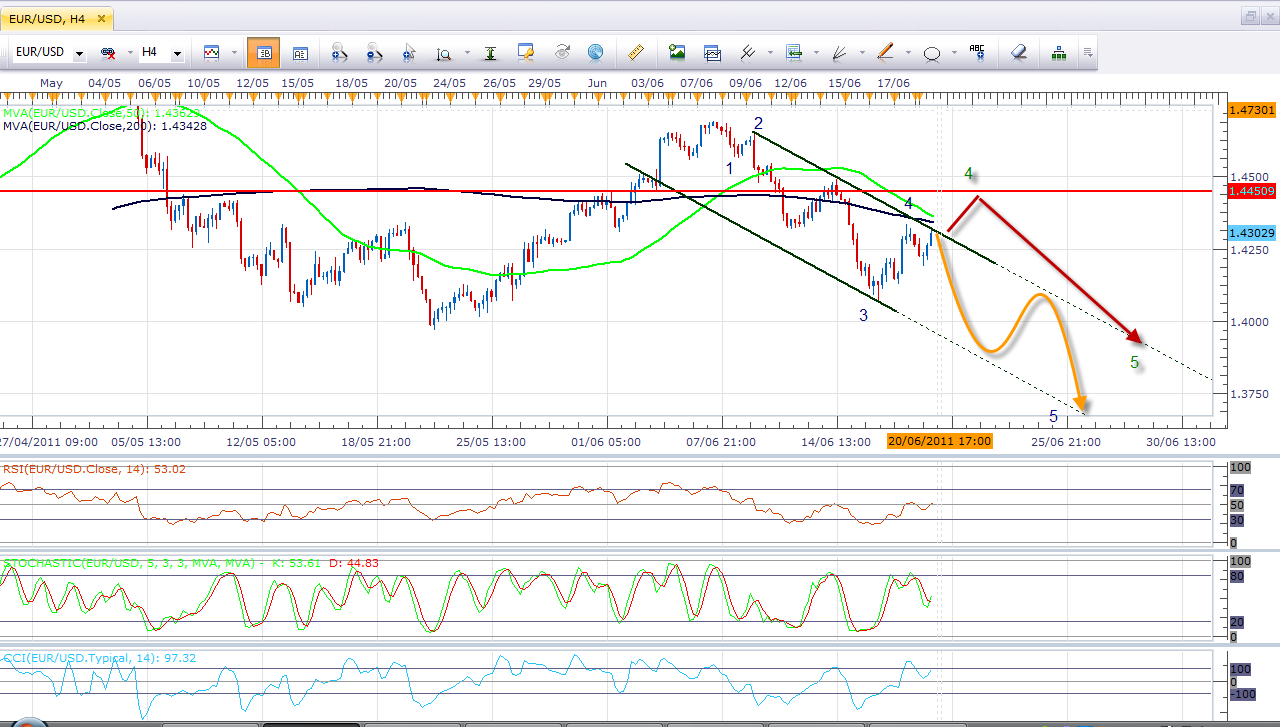Open the Fibonacci levels dropdown arrow
1280x727 pixels.
click(x=815, y=53)
